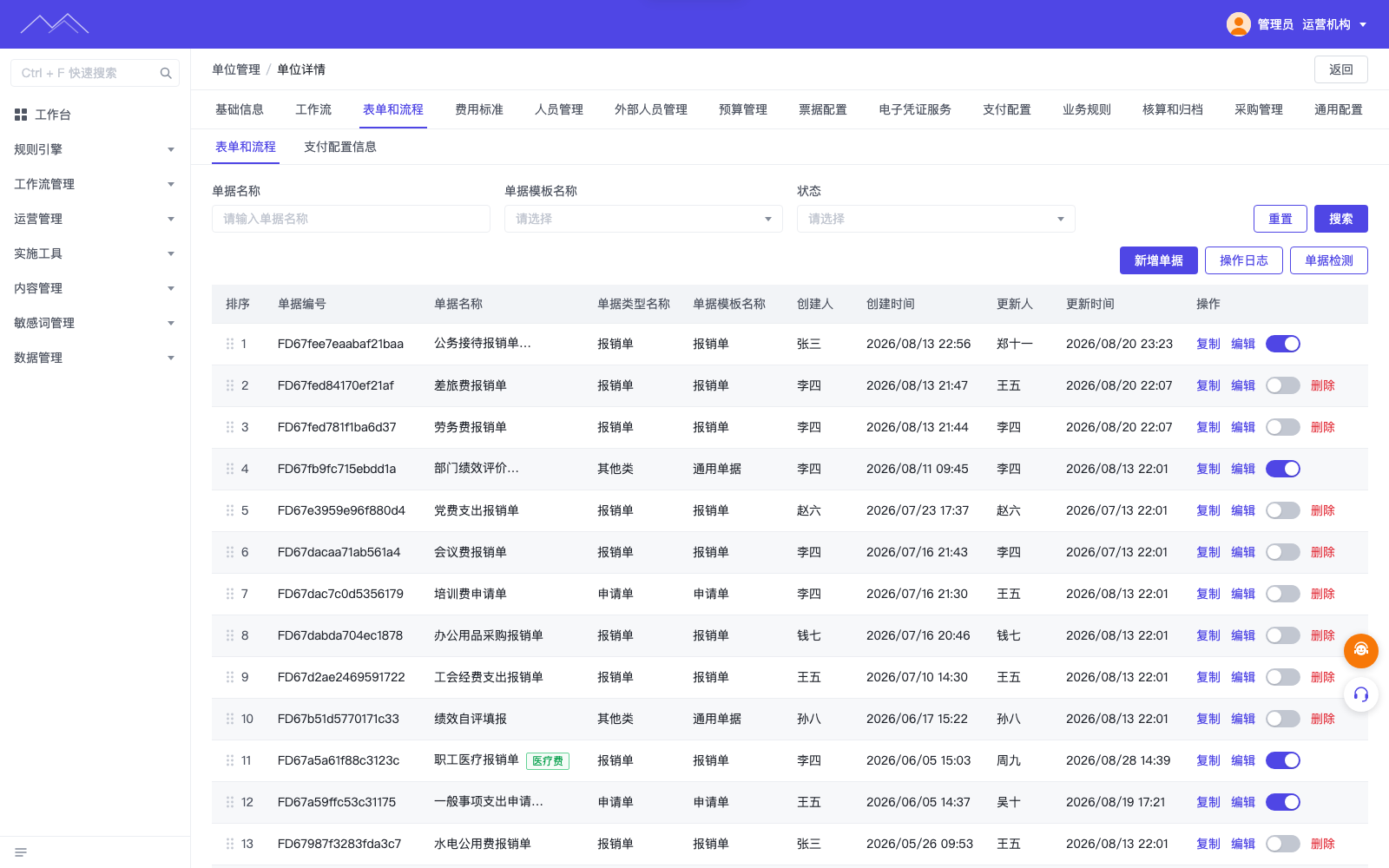Enable the 党费支出报销单 toggle
This screenshot has width=1389, height=868.
point(1282,510)
